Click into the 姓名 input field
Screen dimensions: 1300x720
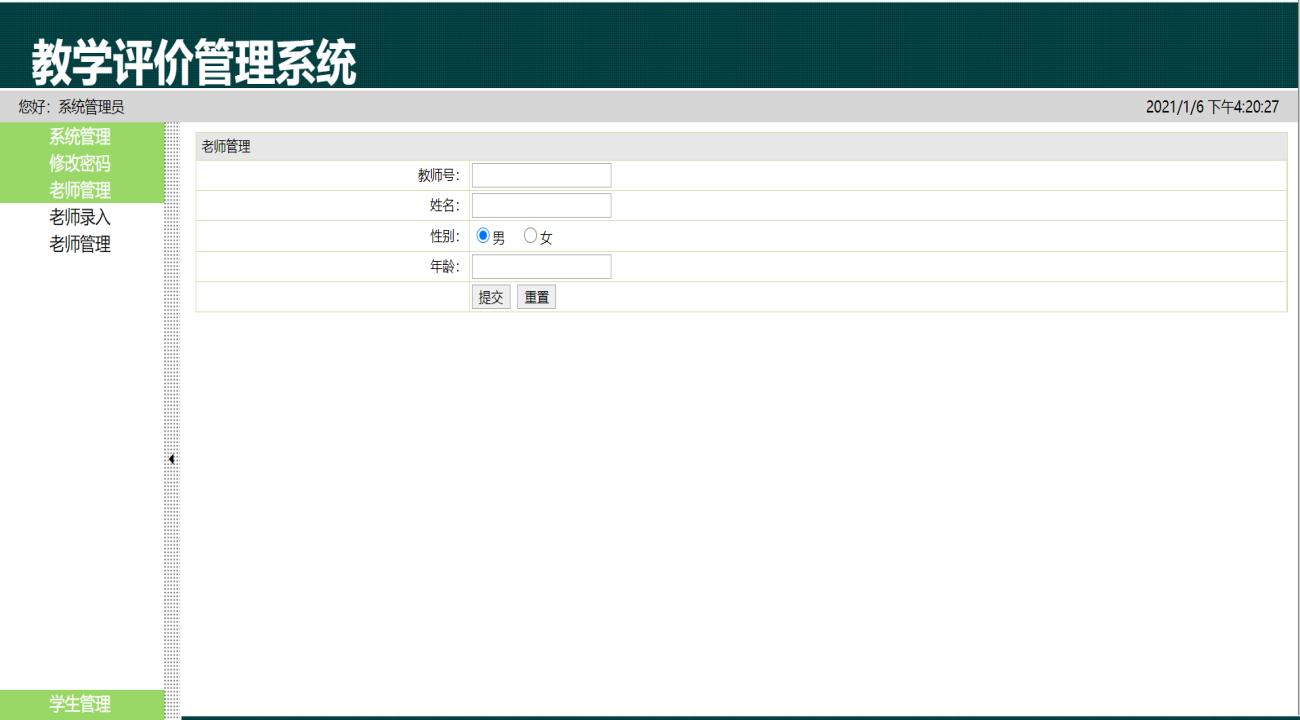[x=541, y=206]
